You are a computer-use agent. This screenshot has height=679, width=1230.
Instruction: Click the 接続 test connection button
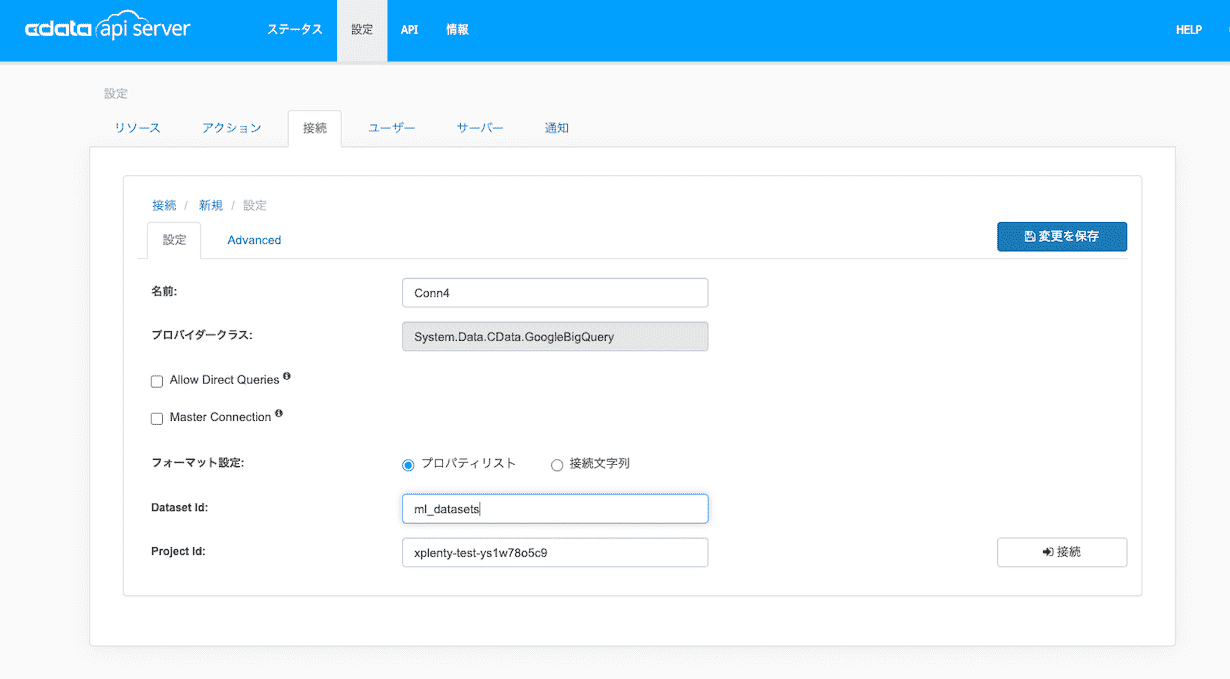pos(1061,552)
